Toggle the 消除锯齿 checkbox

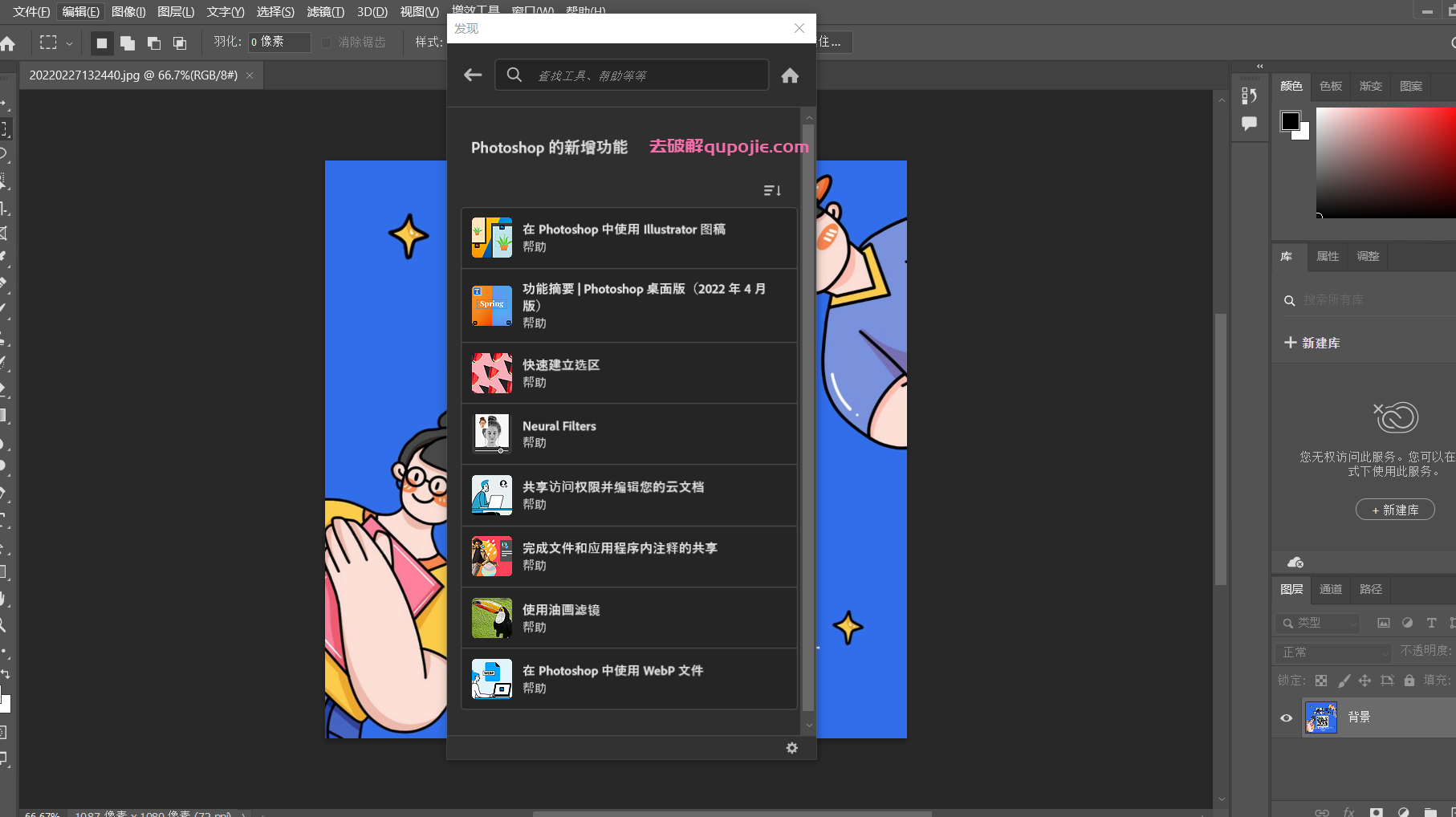(327, 43)
